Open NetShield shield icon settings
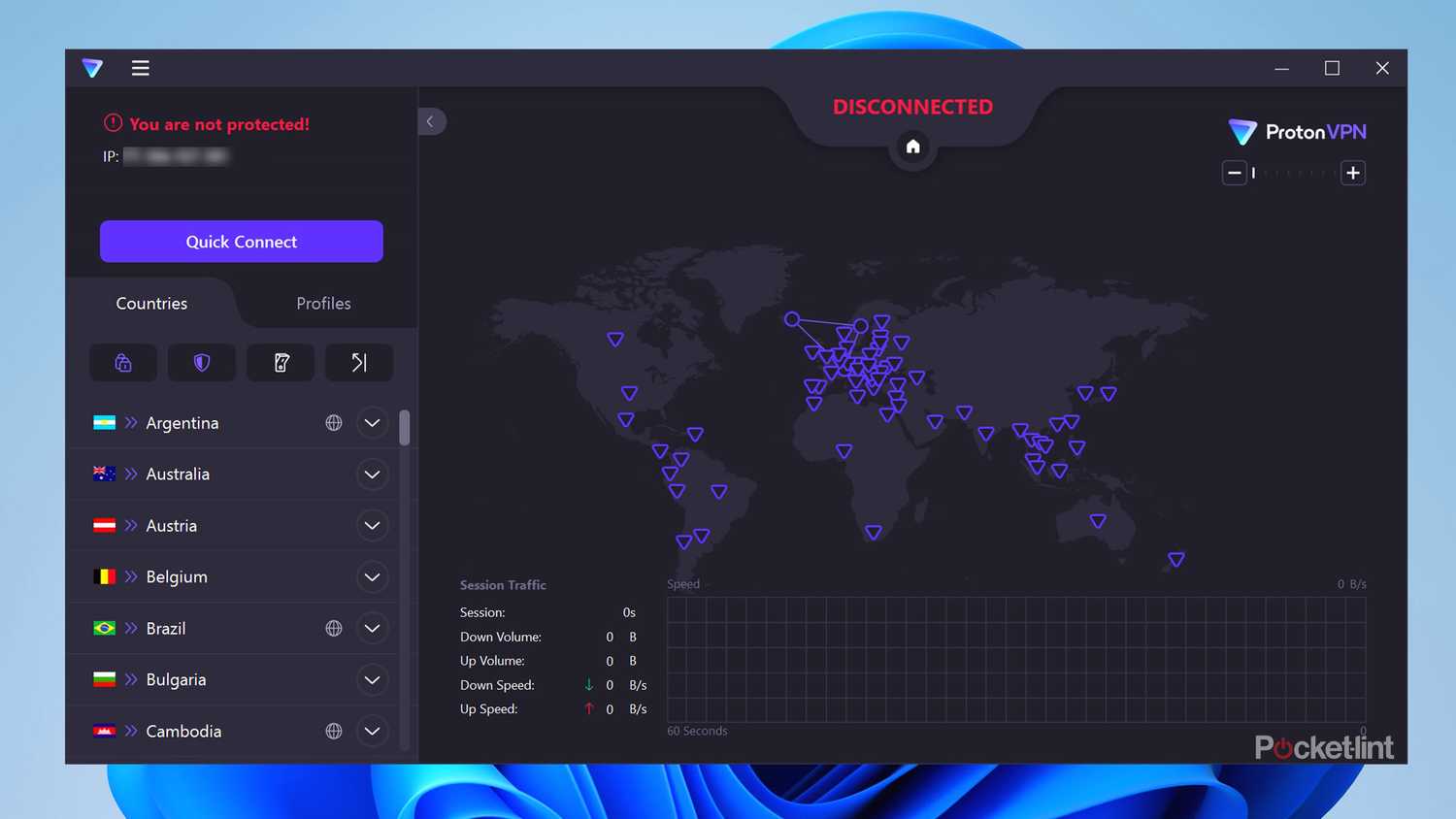Image resolution: width=1456 pixels, height=819 pixels. tap(201, 362)
